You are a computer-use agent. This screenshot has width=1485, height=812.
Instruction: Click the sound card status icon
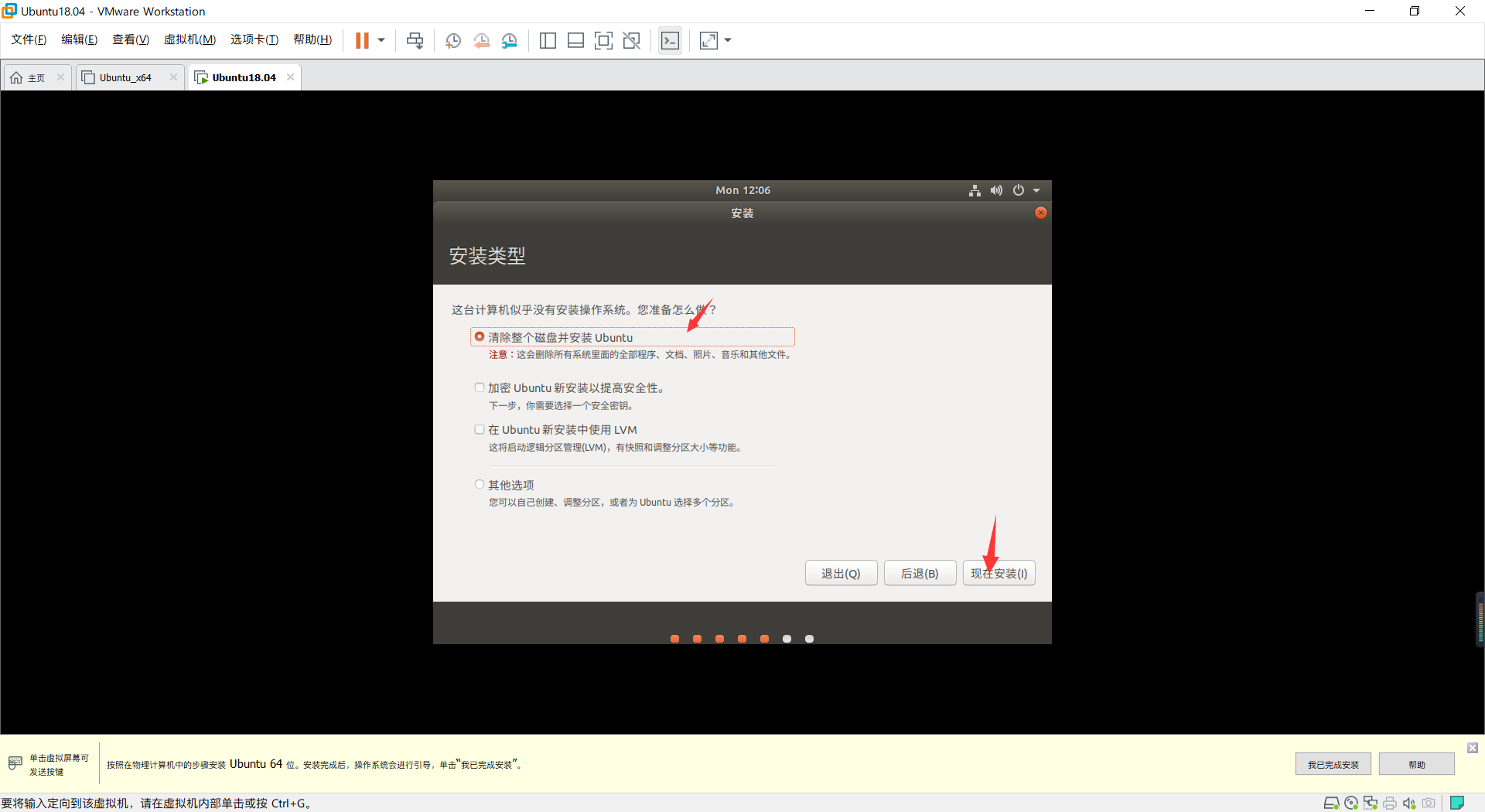pos(1409,803)
